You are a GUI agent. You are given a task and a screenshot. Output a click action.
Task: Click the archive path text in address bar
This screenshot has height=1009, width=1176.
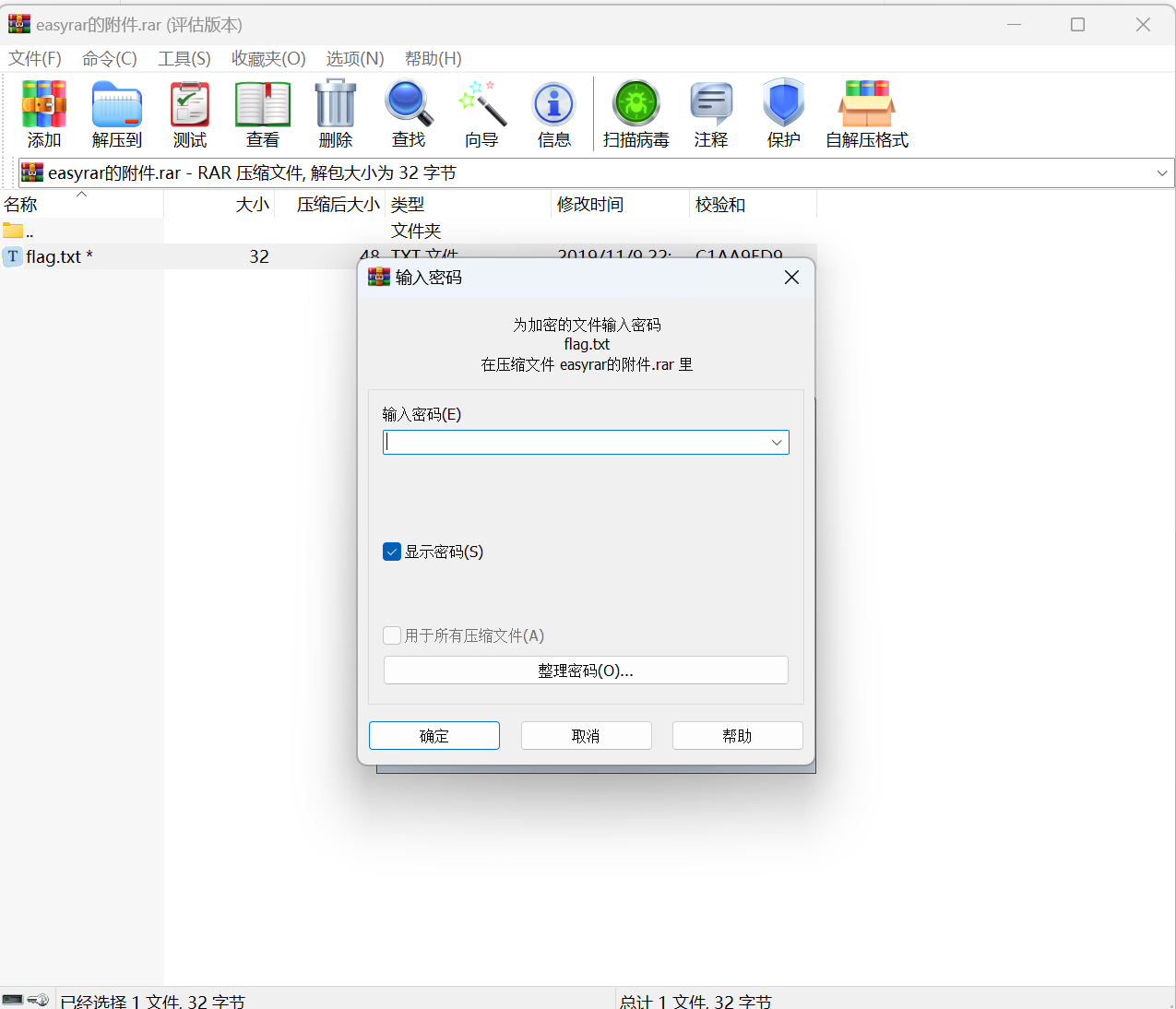point(252,173)
